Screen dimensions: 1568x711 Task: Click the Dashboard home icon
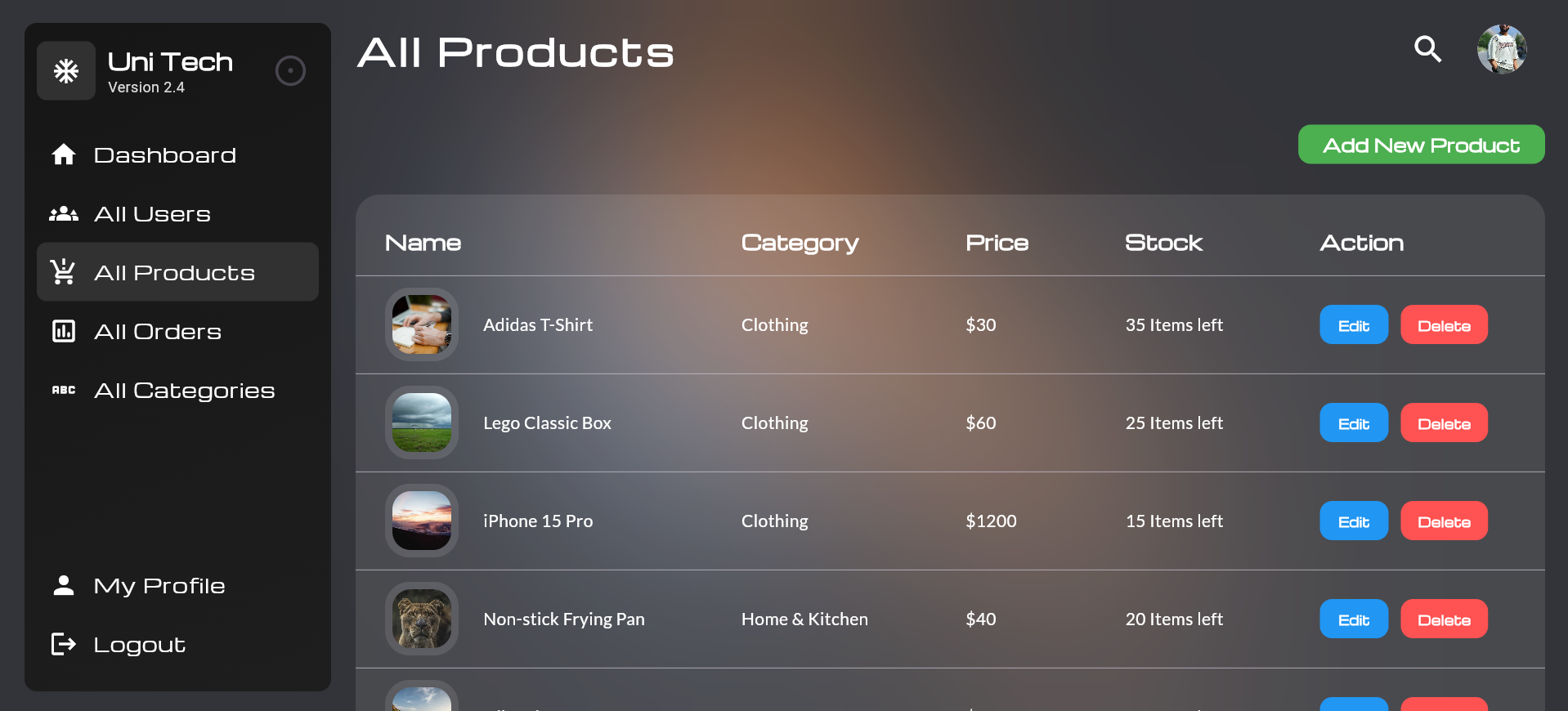64,154
